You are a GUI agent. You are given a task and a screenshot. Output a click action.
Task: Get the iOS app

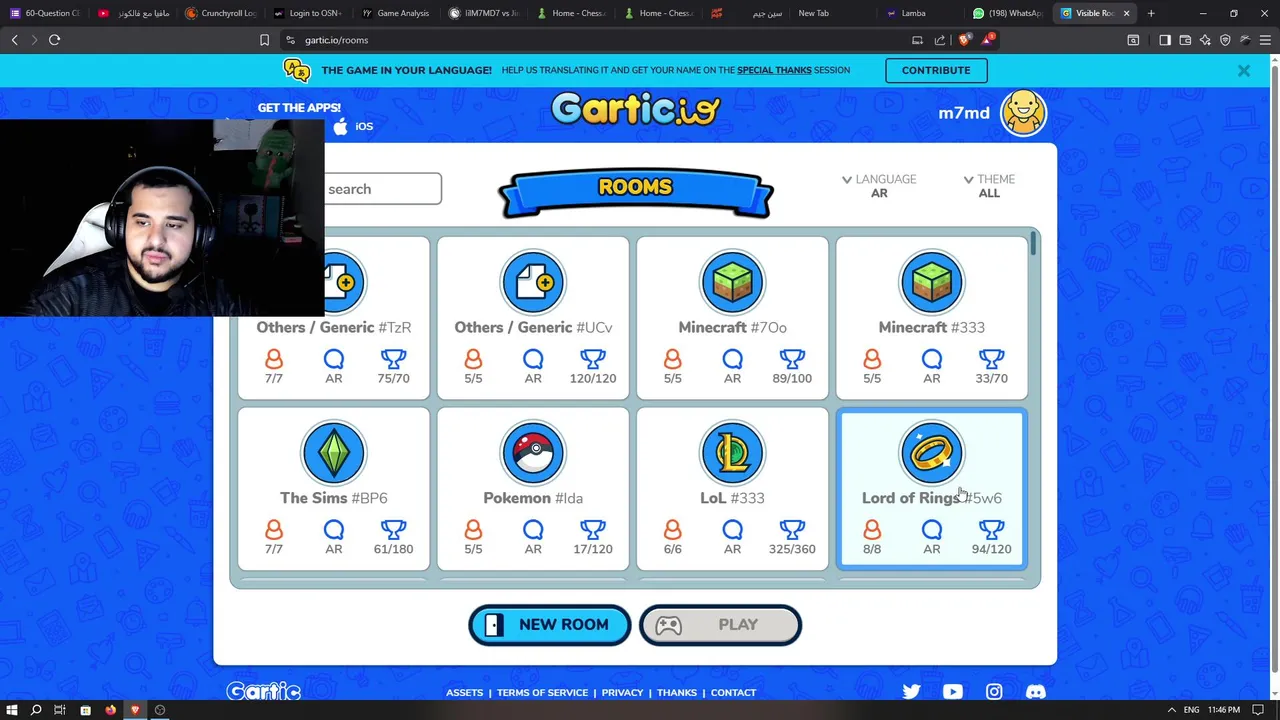[x=353, y=126]
